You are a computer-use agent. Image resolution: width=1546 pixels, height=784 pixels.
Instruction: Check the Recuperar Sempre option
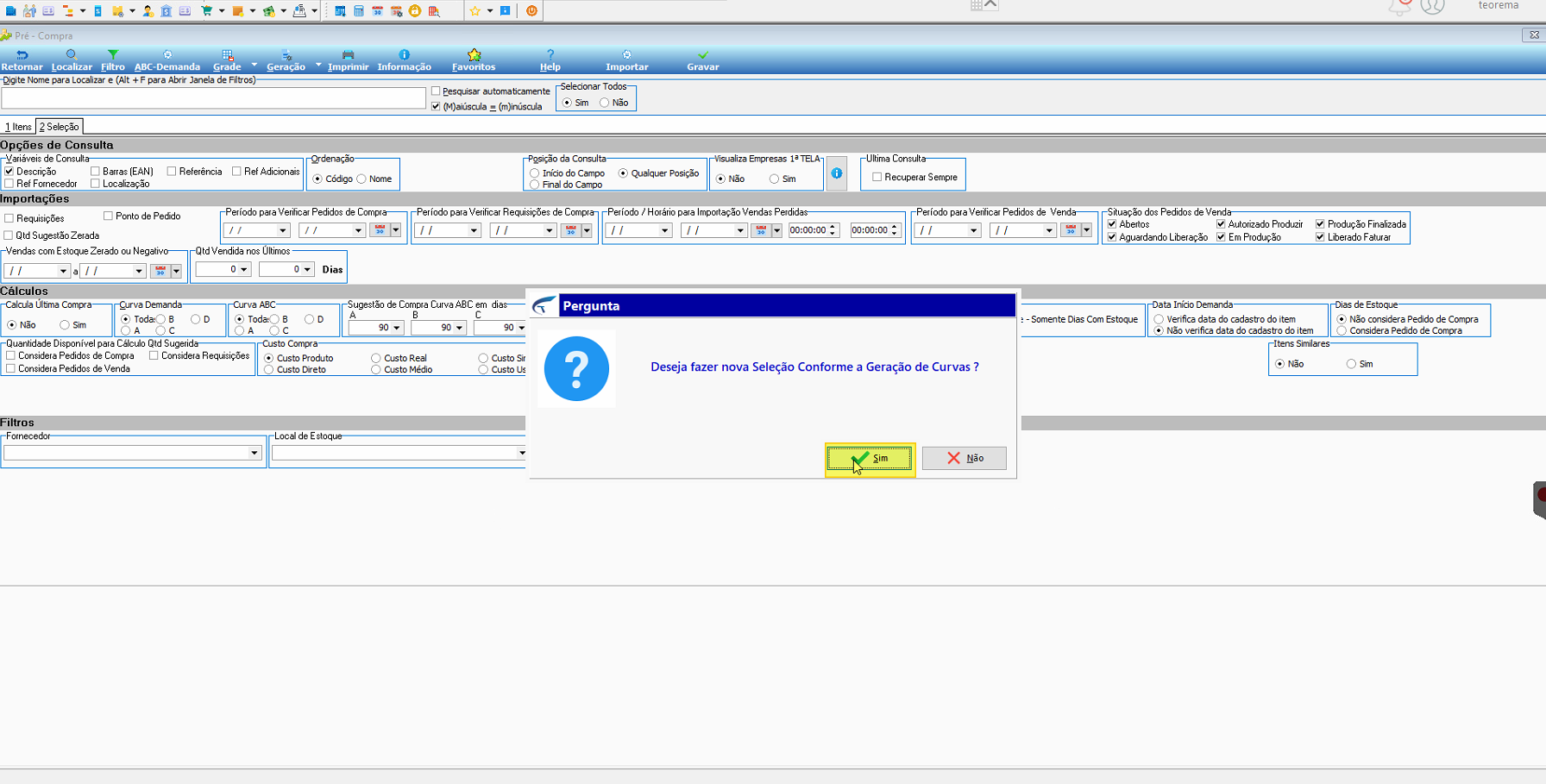point(877,177)
